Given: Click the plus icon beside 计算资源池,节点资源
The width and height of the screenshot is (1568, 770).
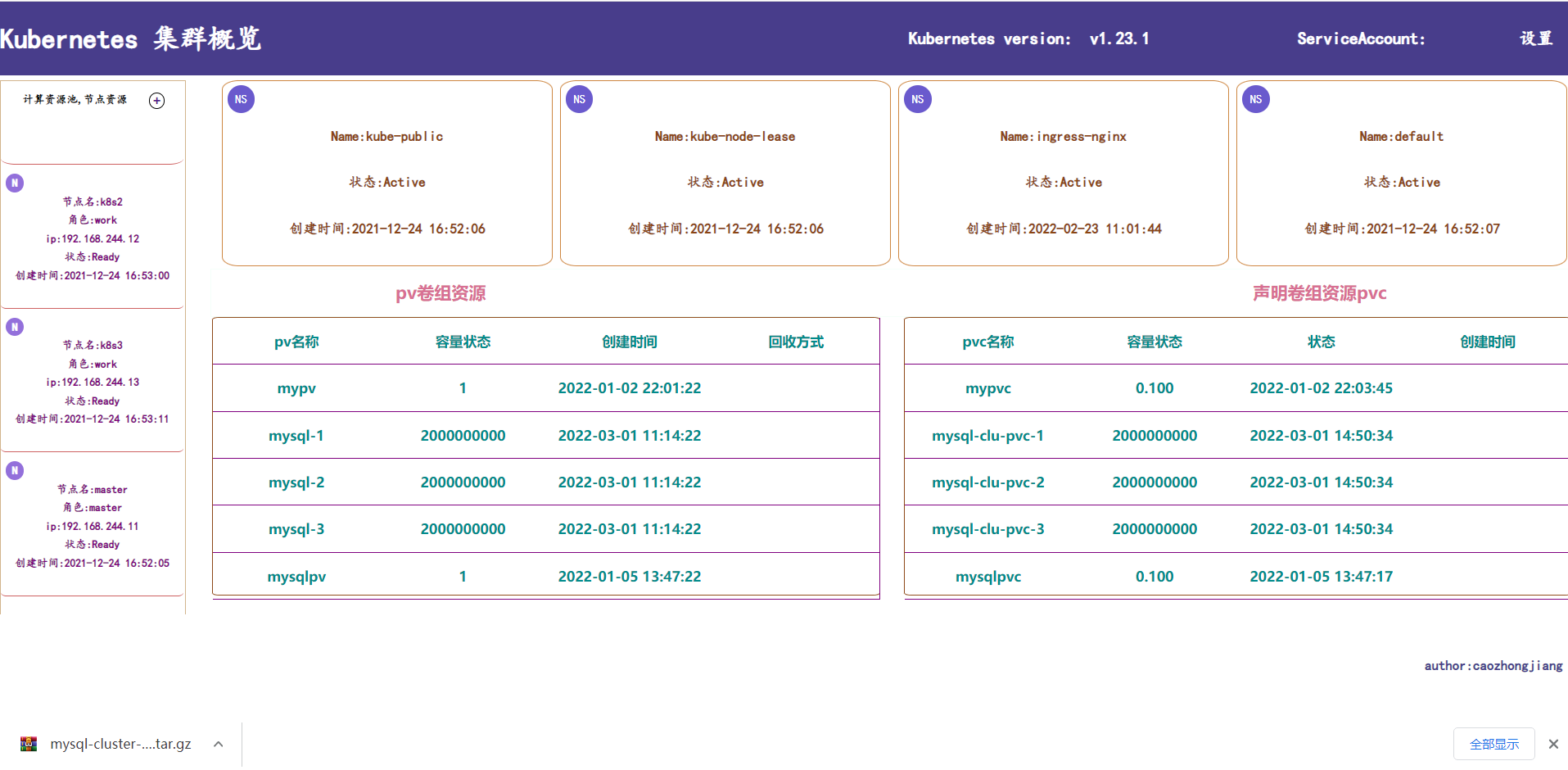Looking at the screenshot, I should [x=156, y=101].
